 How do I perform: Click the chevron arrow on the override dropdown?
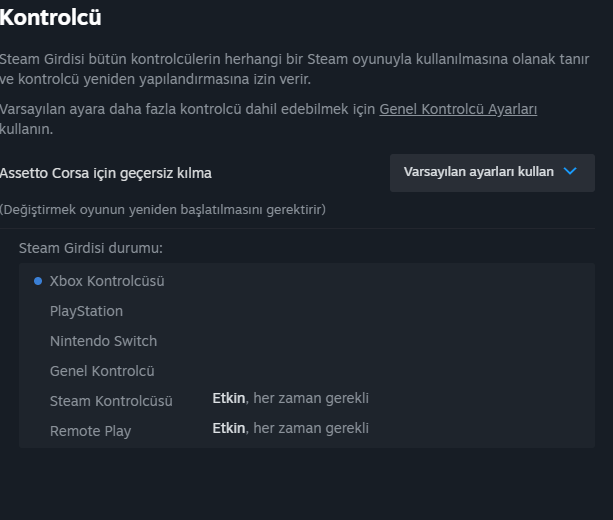coord(570,171)
